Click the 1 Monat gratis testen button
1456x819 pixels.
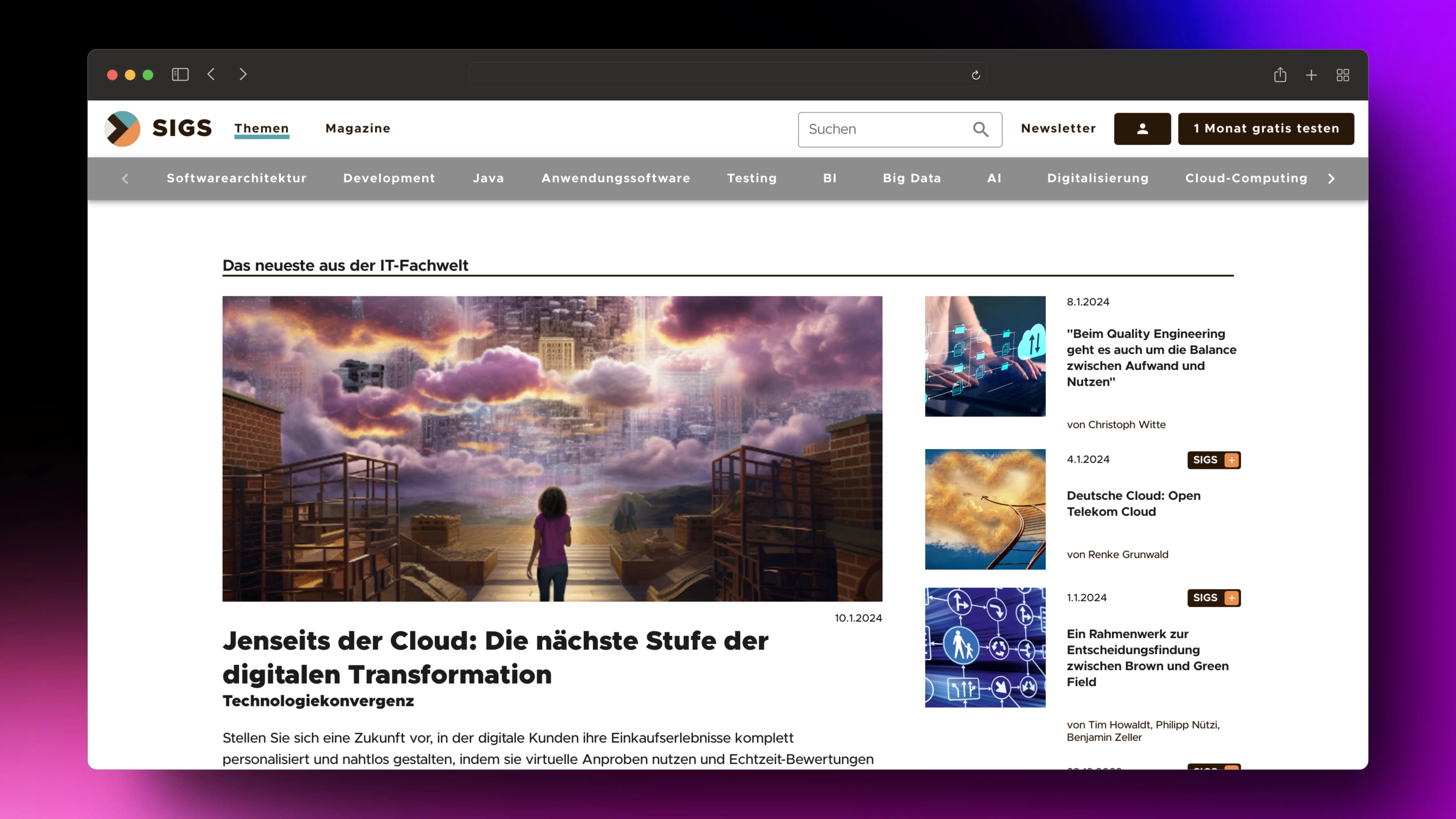coord(1266,129)
